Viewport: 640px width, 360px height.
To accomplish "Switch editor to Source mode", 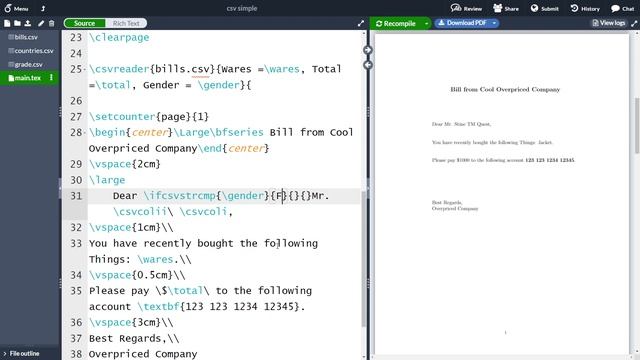I will pyautogui.click(x=84, y=23).
